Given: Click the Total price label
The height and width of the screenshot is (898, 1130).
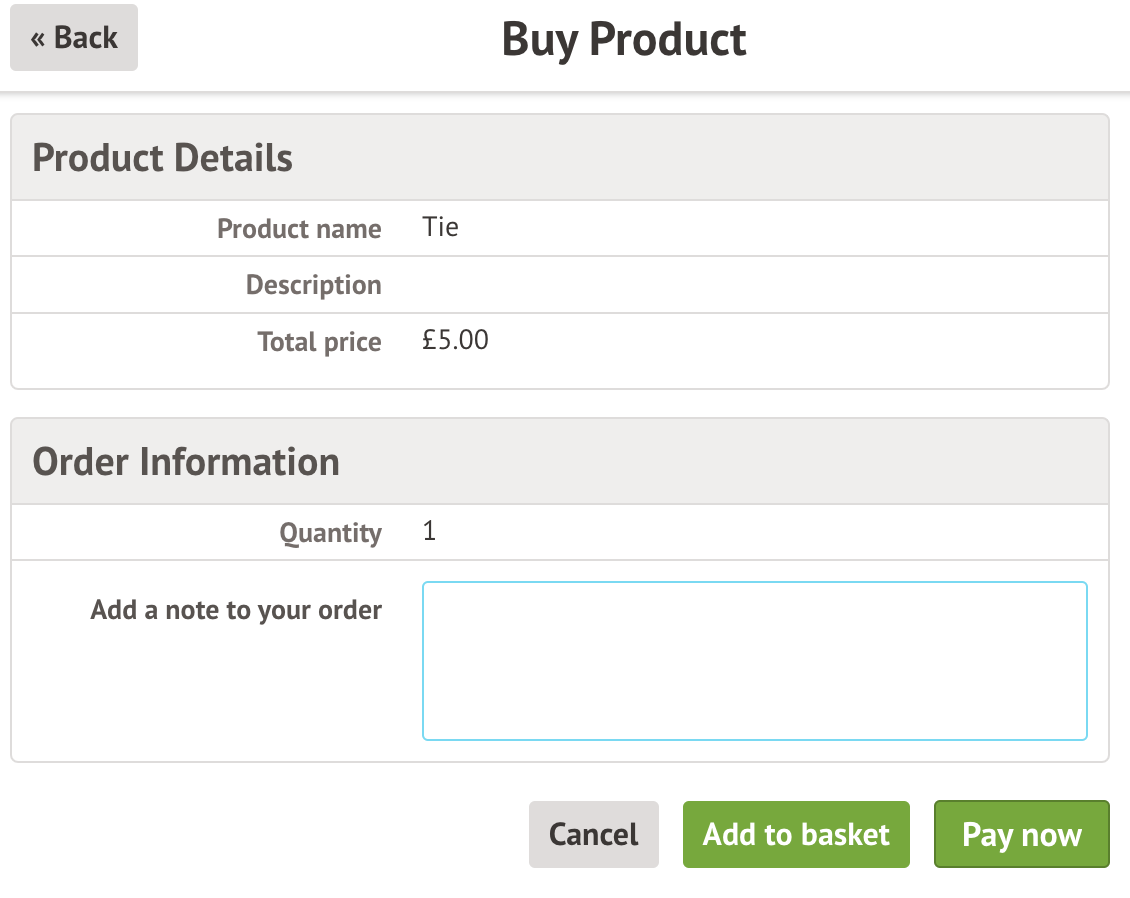Looking at the screenshot, I should [x=319, y=342].
